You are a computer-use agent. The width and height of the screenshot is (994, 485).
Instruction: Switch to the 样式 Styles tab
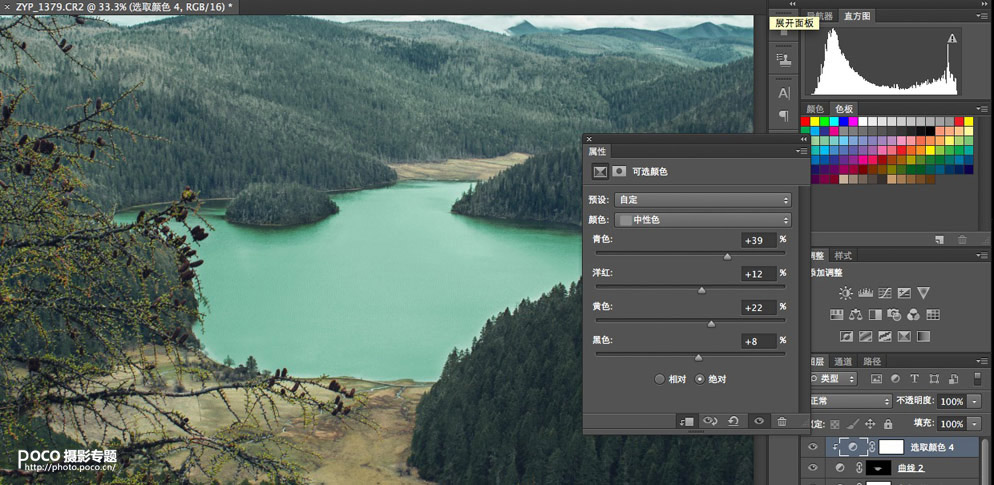(x=843, y=255)
